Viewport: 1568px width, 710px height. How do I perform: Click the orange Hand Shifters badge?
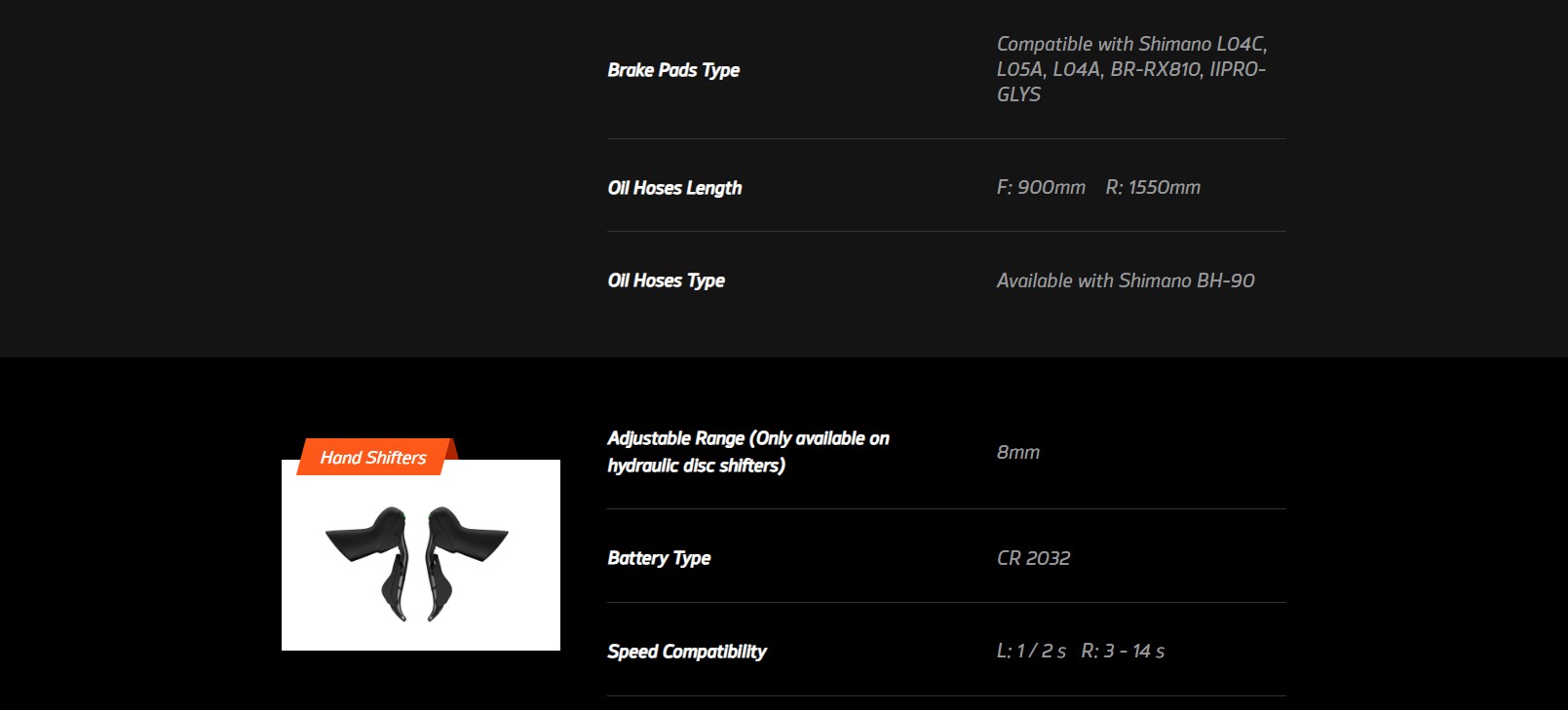(373, 457)
